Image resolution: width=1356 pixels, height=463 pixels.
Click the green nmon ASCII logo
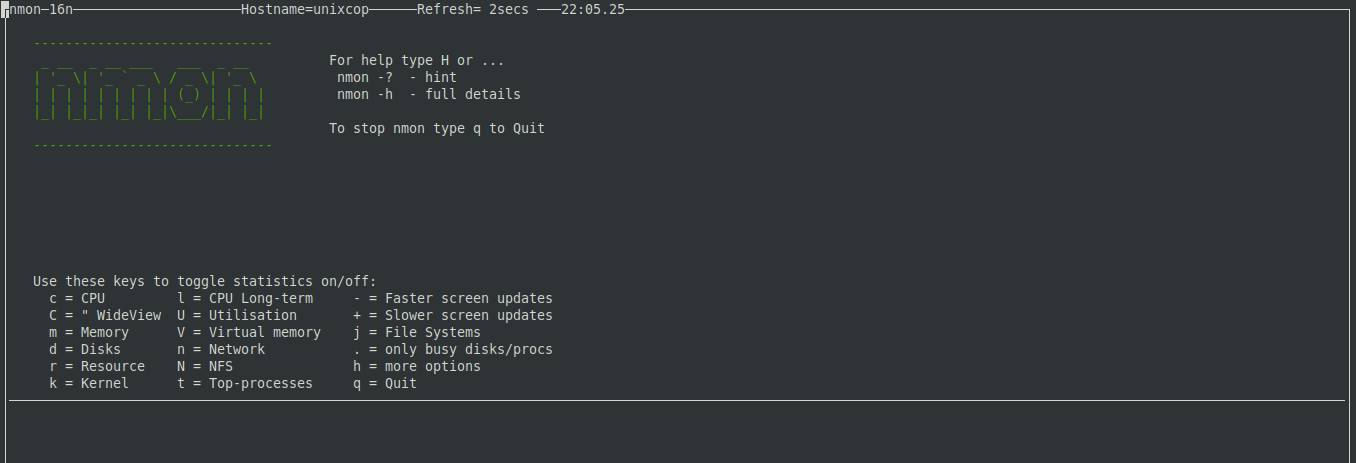[149, 95]
